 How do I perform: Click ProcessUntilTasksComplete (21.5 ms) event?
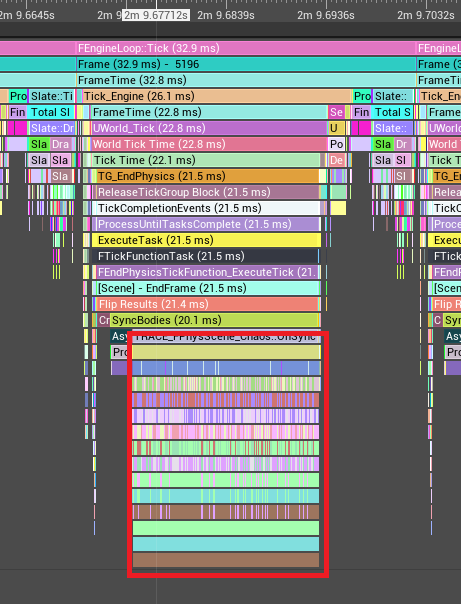point(208,224)
